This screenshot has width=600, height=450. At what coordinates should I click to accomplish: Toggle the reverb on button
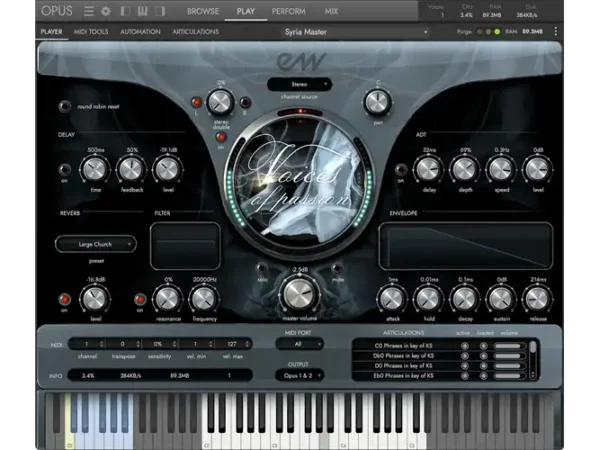pos(65,299)
